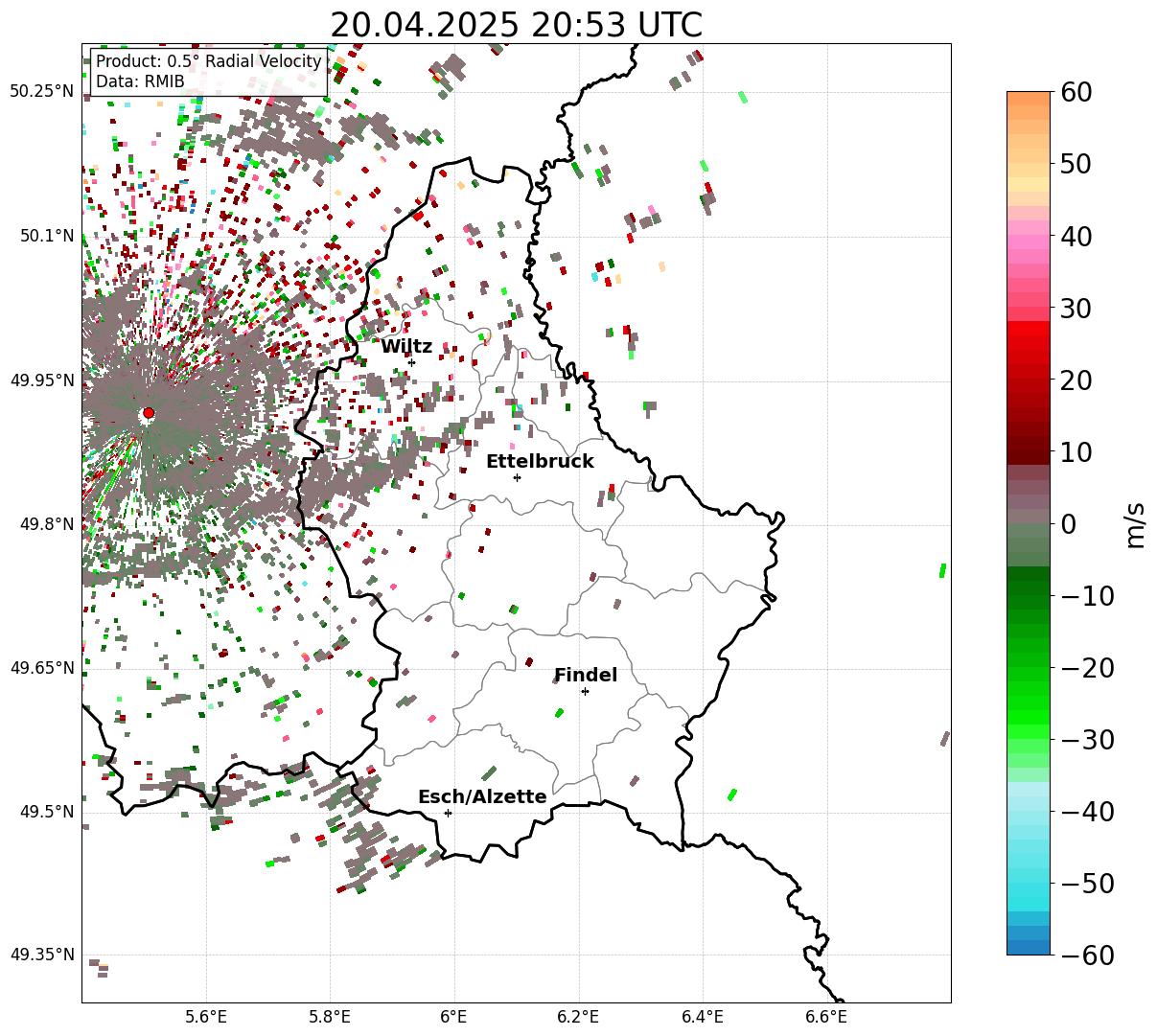Click the colorbar tick label 60
The width and height of the screenshot is (1157, 1036).
pos(1077,92)
